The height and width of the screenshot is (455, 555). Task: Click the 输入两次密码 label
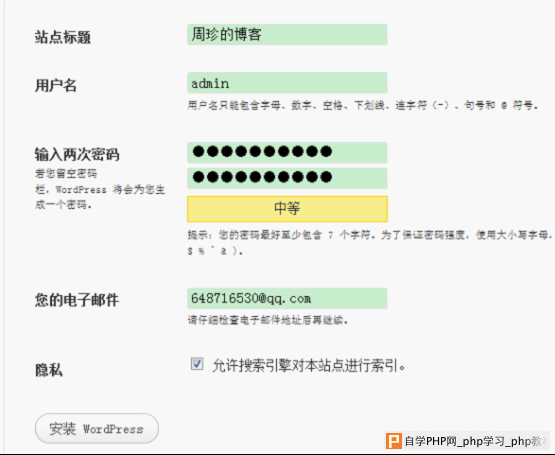click(77, 154)
